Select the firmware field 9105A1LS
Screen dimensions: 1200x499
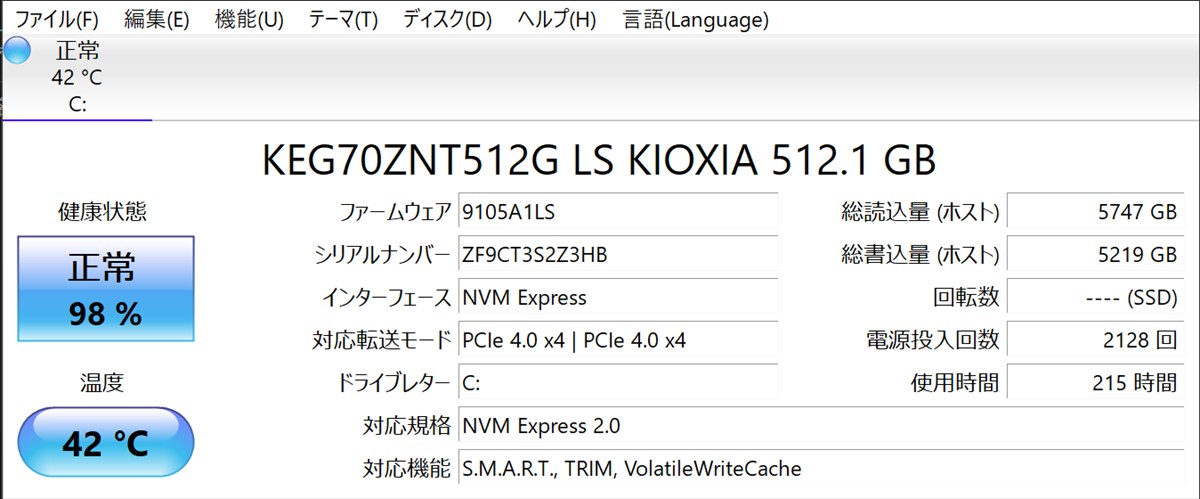tap(618, 212)
